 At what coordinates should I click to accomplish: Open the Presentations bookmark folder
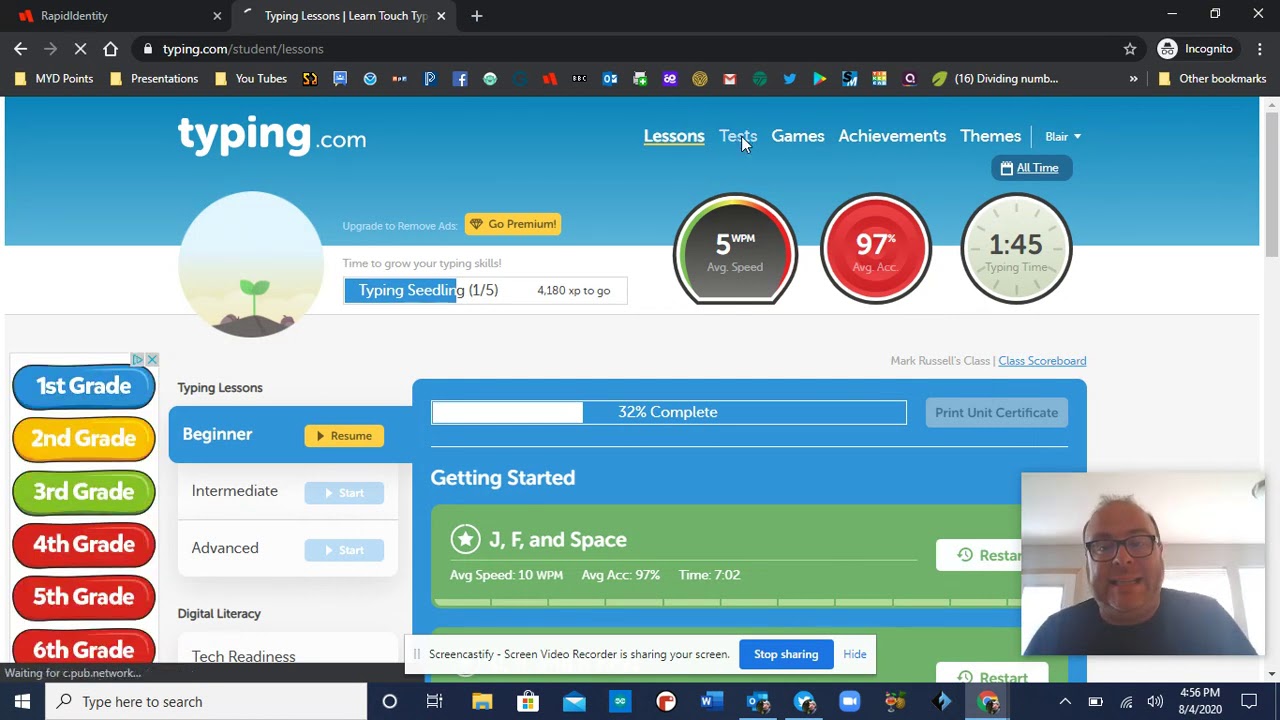pyautogui.click(x=155, y=79)
